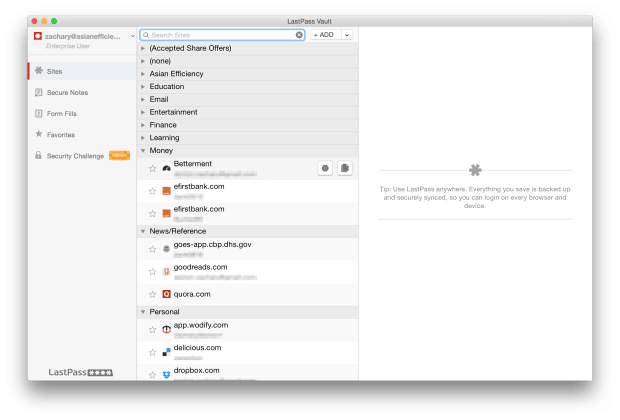Click the Favorites star icon in sidebar
The height and width of the screenshot is (420, 620).
click(38, 134)
